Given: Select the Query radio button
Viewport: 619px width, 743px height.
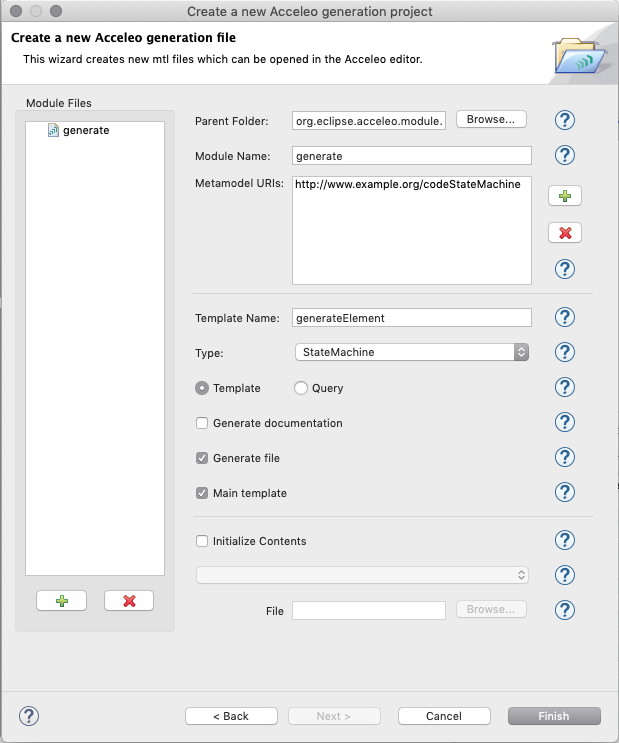Looking at the screenshot, I should 301,388.
